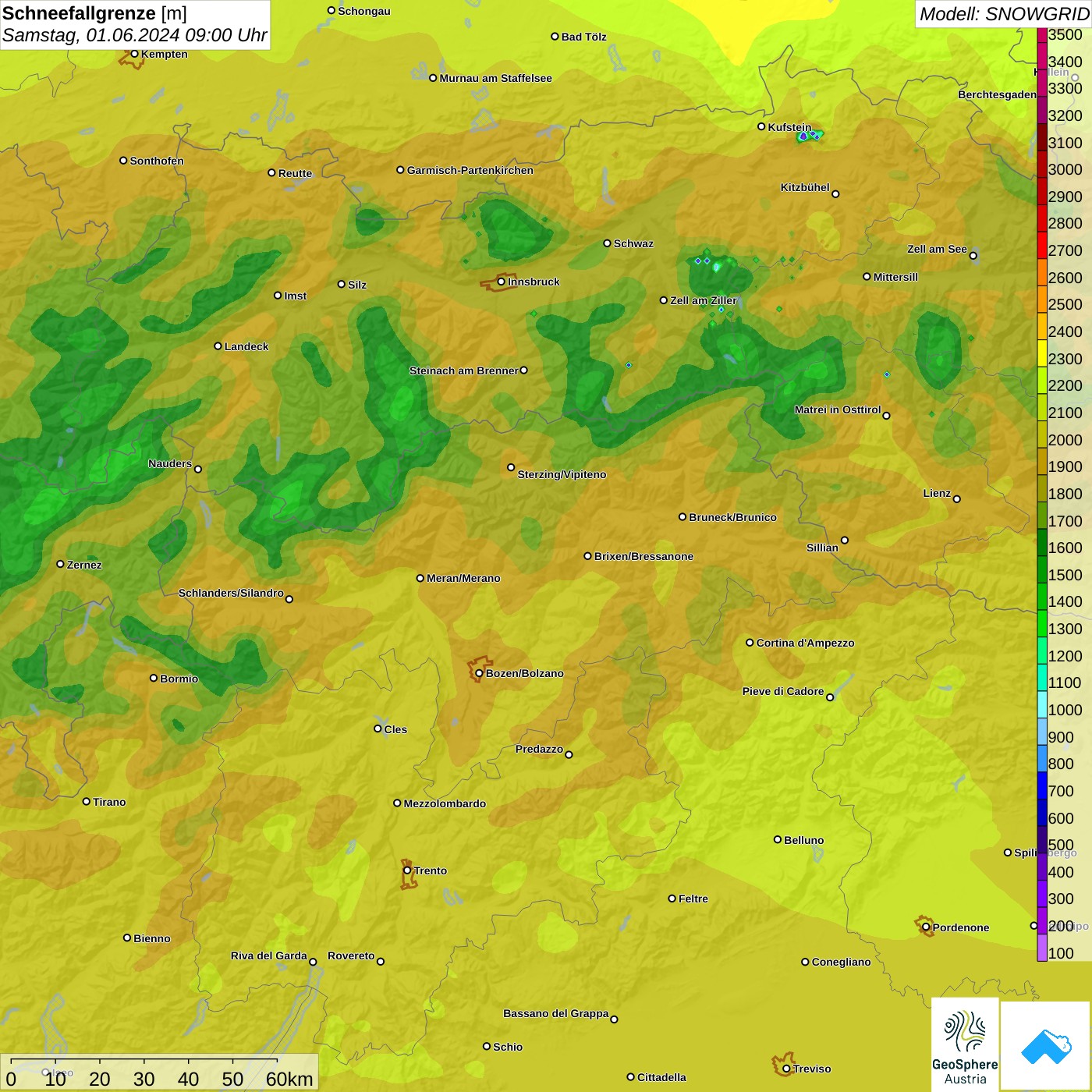Click the Schwaz marker circle
This screenshot has height=1092, width=1092.
pyautogui.click(x=607, y=243)
